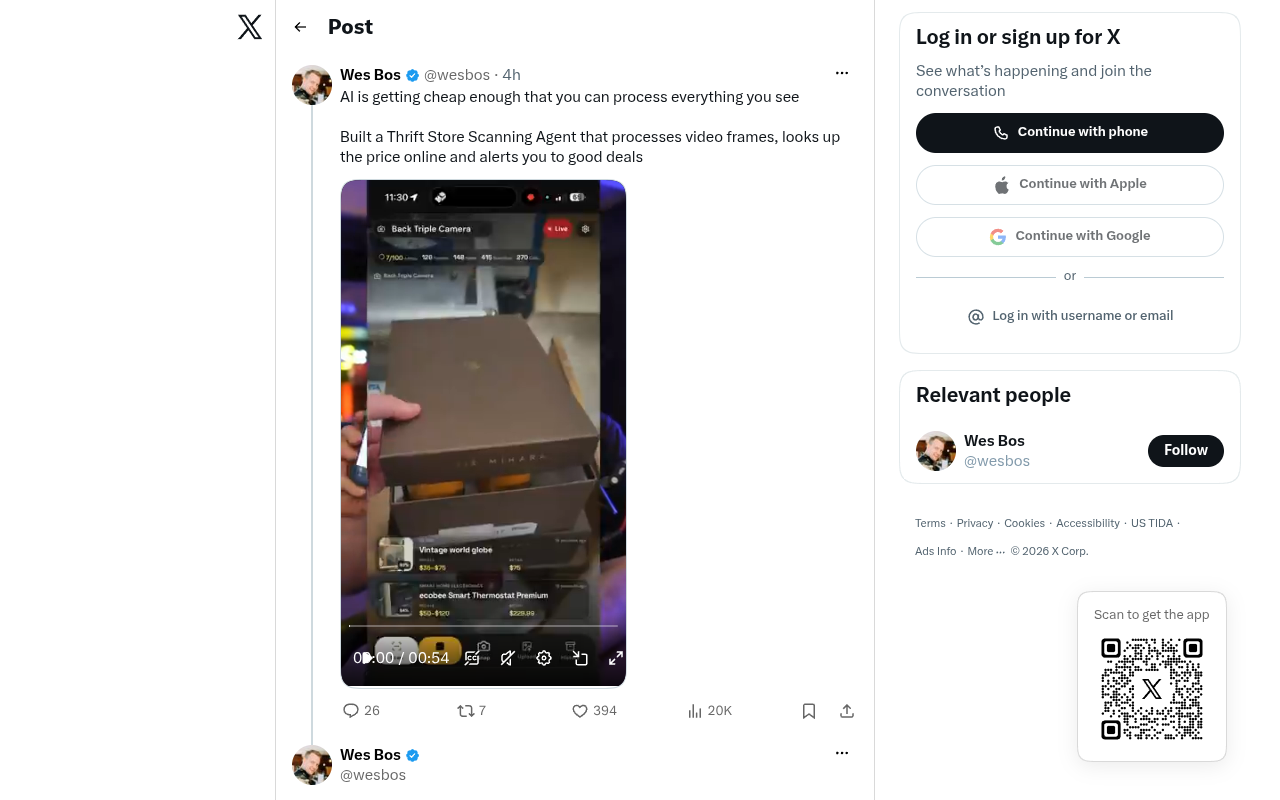Open the share icon under the post
This screenshot has width=1280, height=800.
pos(847,711)
